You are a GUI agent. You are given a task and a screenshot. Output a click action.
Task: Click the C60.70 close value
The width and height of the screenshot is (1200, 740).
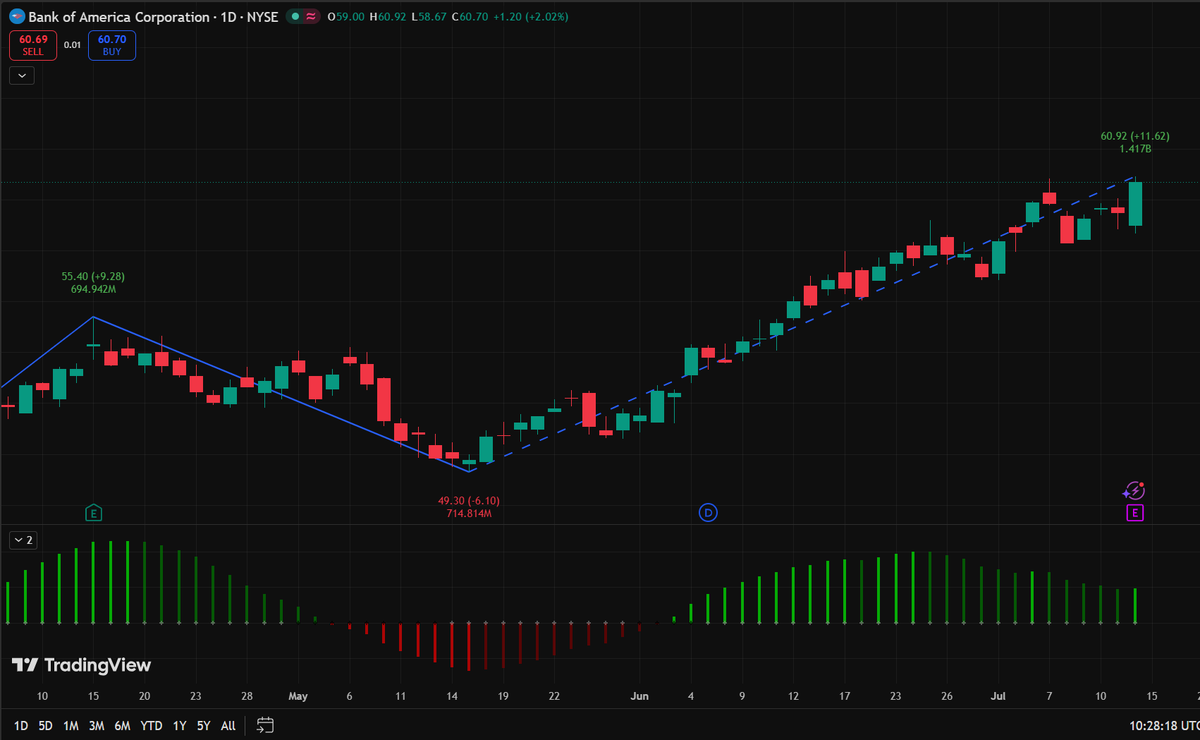(471, 17)
